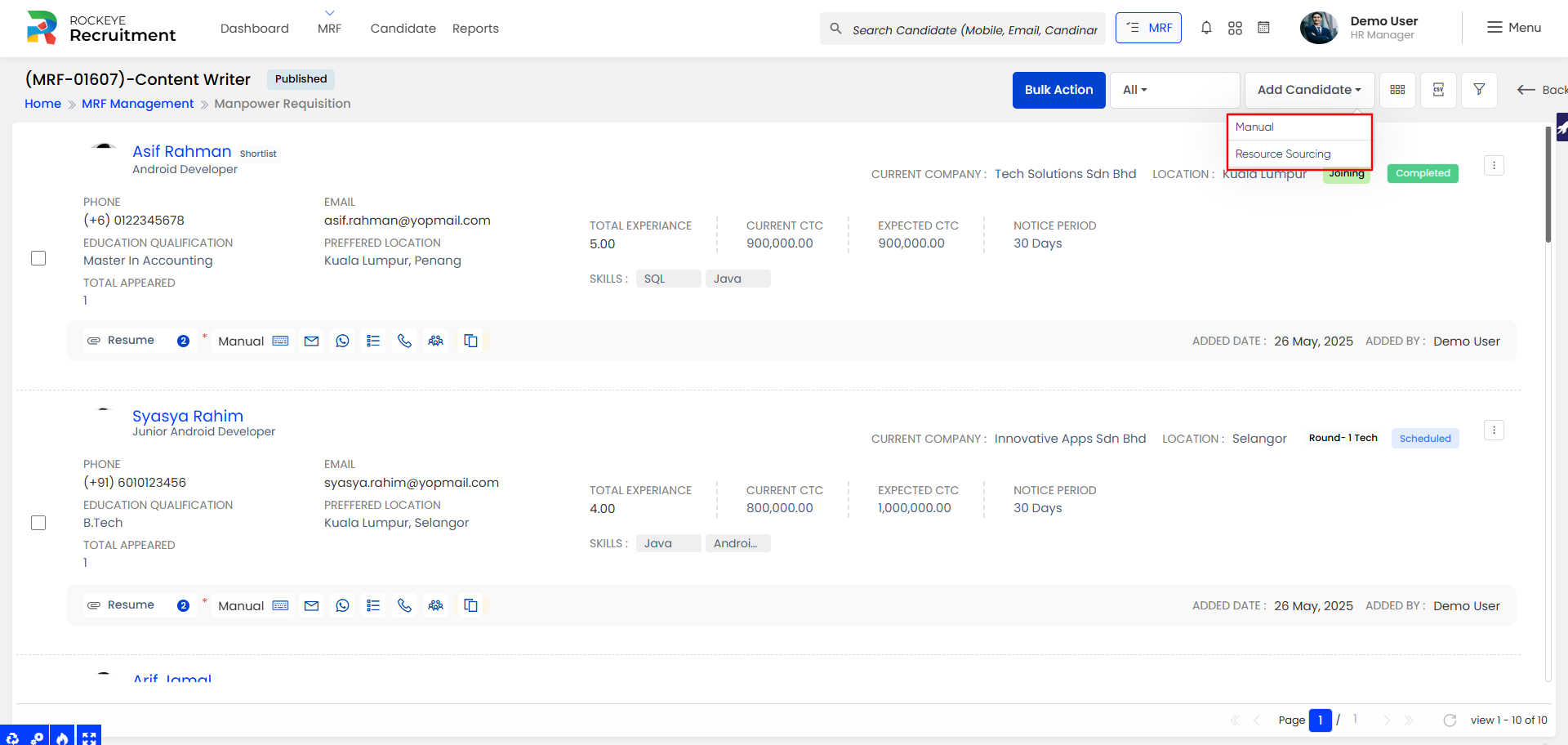Open Candidate in top navigation
The height and width of the screenshot is (745, 1568).
click(x=403, y=29)
